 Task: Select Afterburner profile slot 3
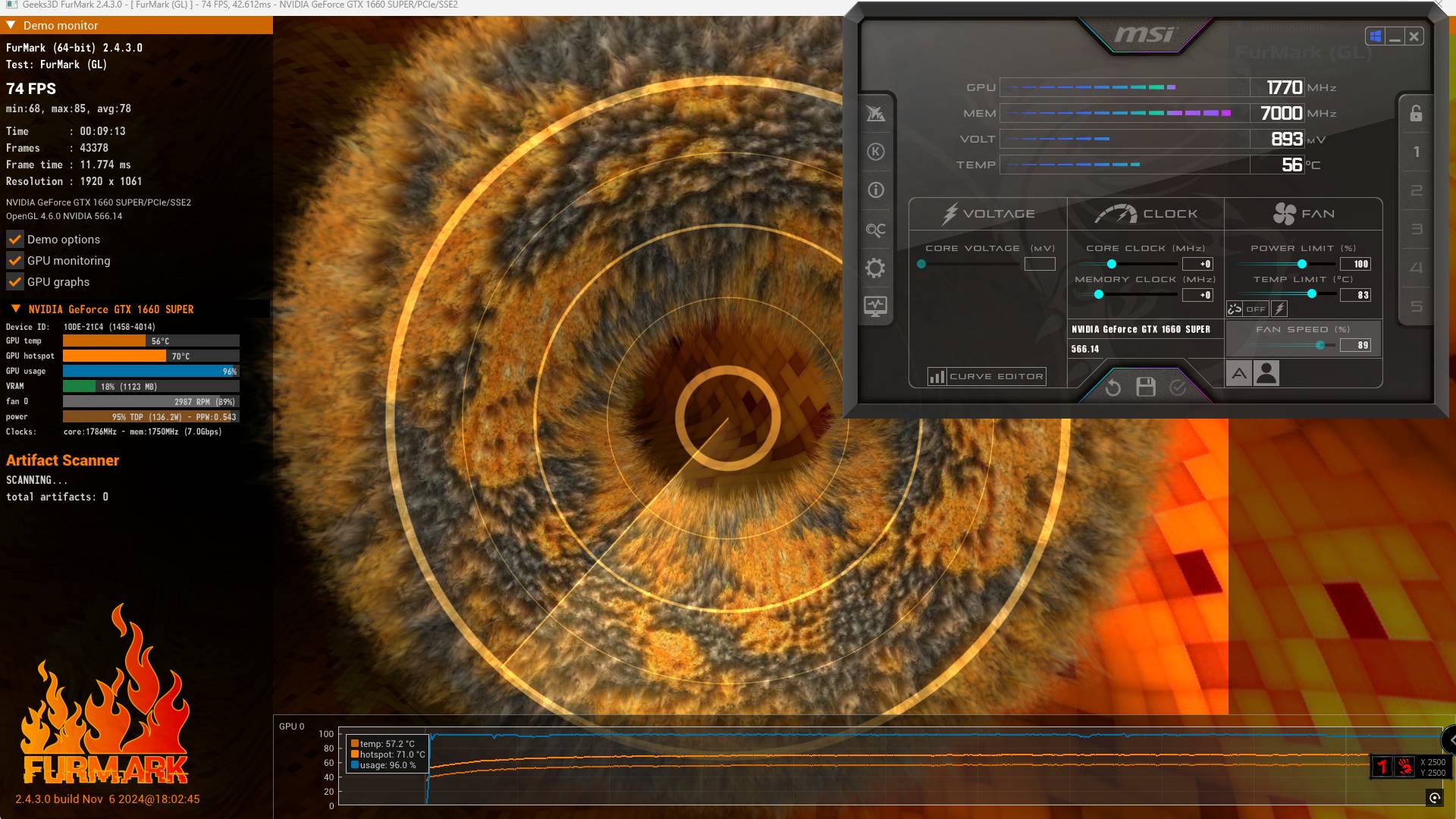(1416, 229)
